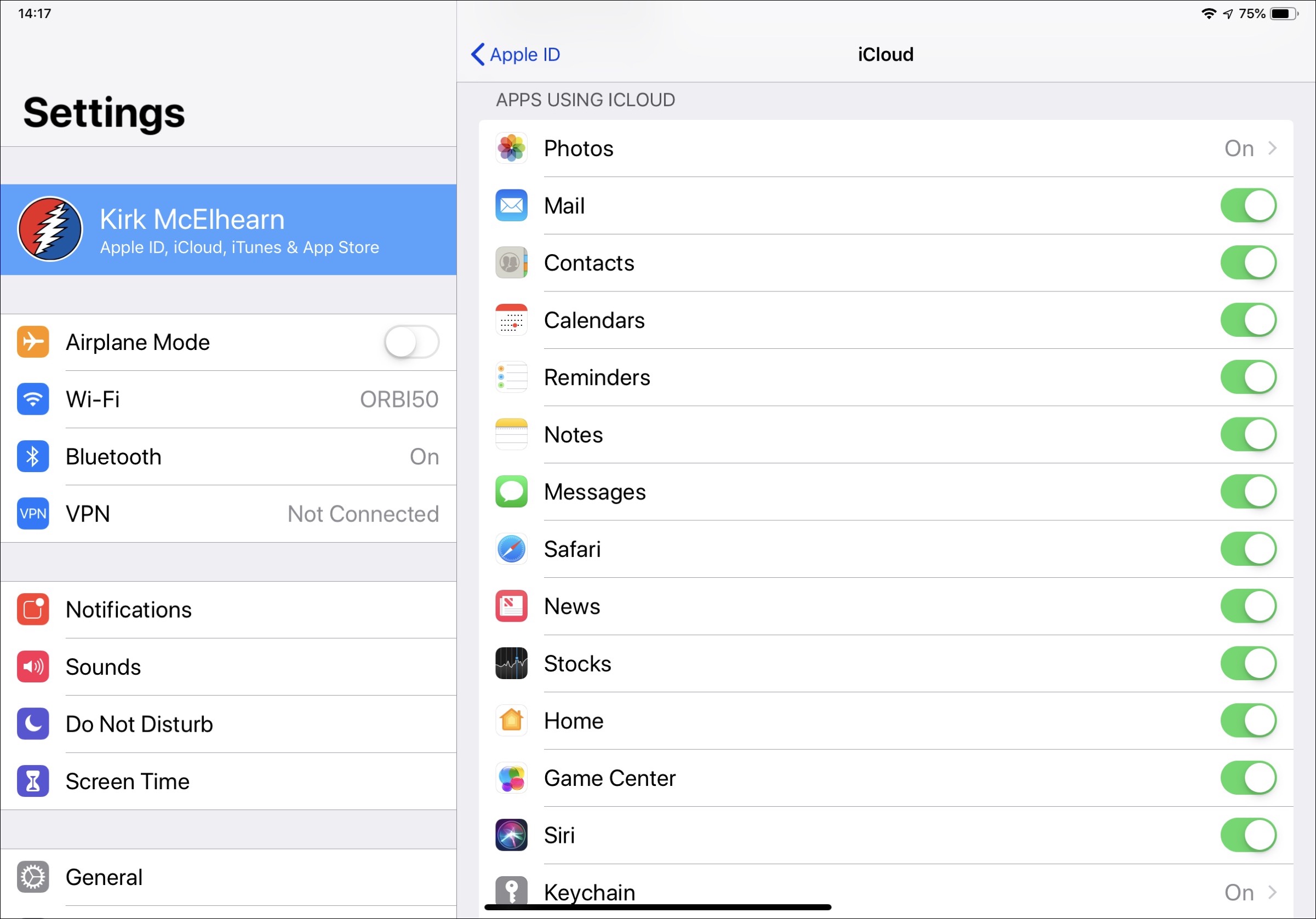Select Kirk McElhearn Apple ID row
Image resolution: width=1316 pixels, height=919 pixels.
coord(228,229)
